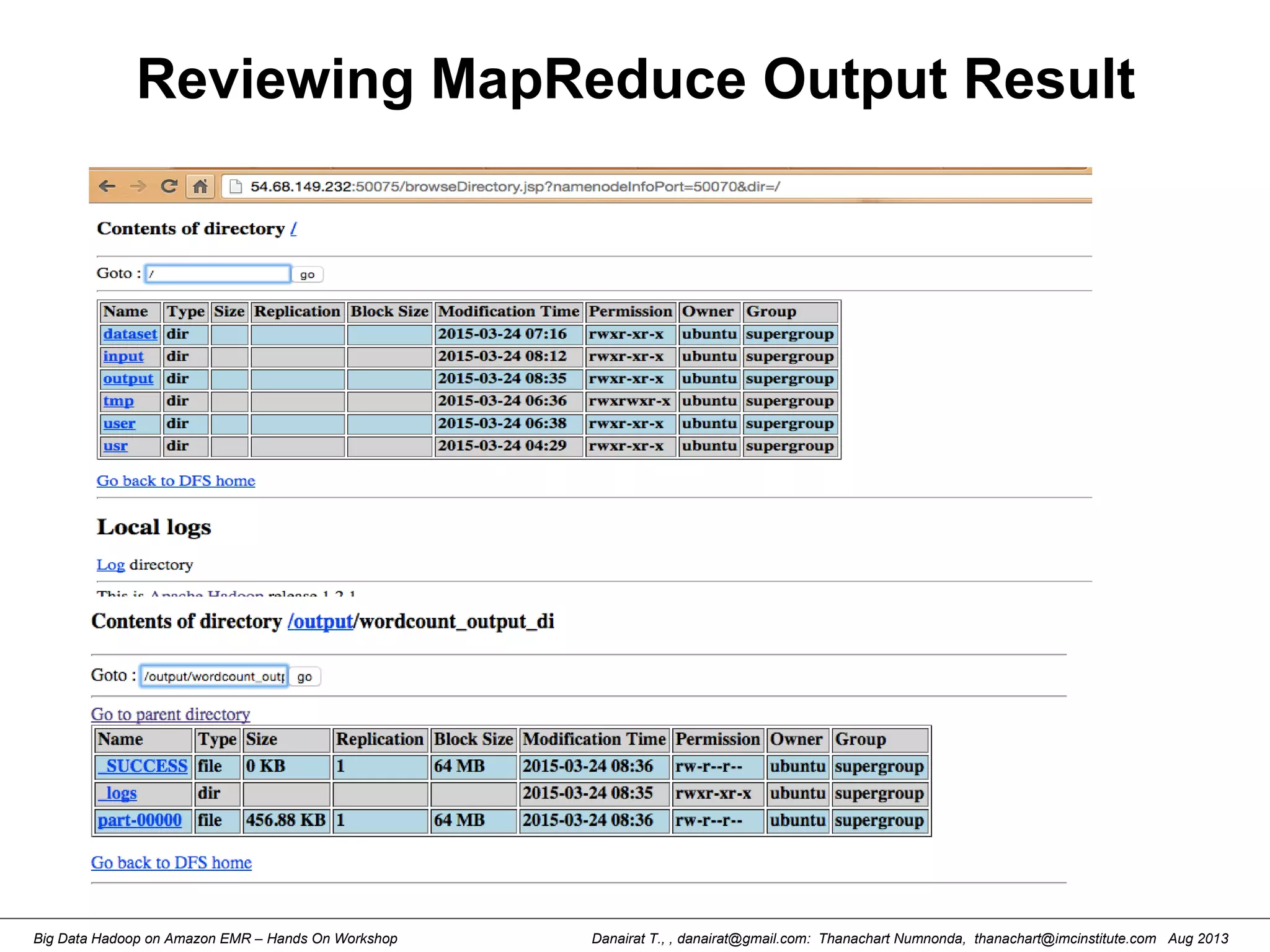The image size is (1270, 952).
Task: Click Goto field with /output/wordcount path
Action: (214, 676)
